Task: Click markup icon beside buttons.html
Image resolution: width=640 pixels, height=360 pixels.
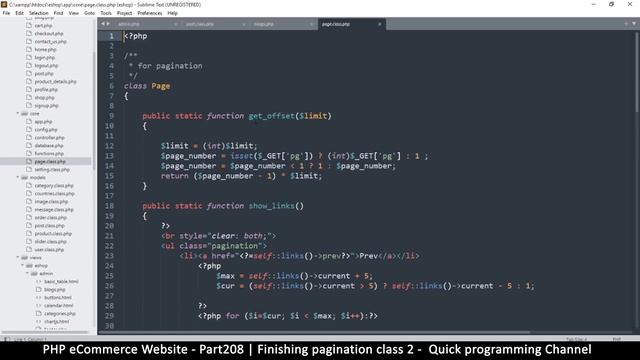Action: tap(39, 298)
